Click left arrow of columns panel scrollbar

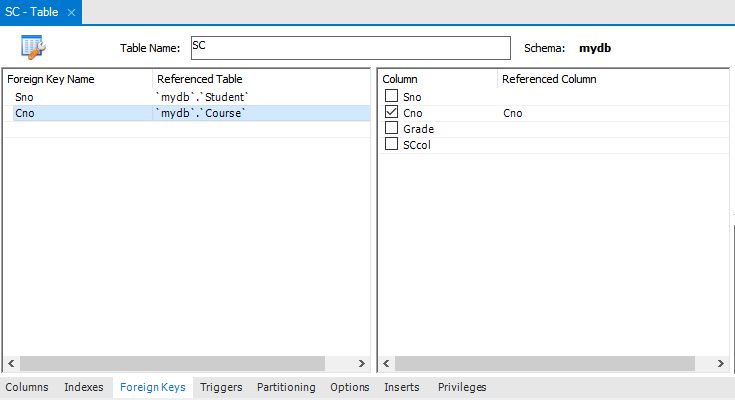[387, 363]
